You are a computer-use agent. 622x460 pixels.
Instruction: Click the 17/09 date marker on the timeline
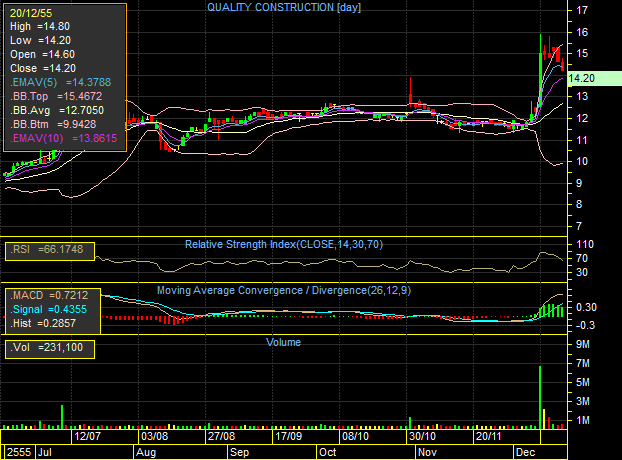tap(288, 437)
